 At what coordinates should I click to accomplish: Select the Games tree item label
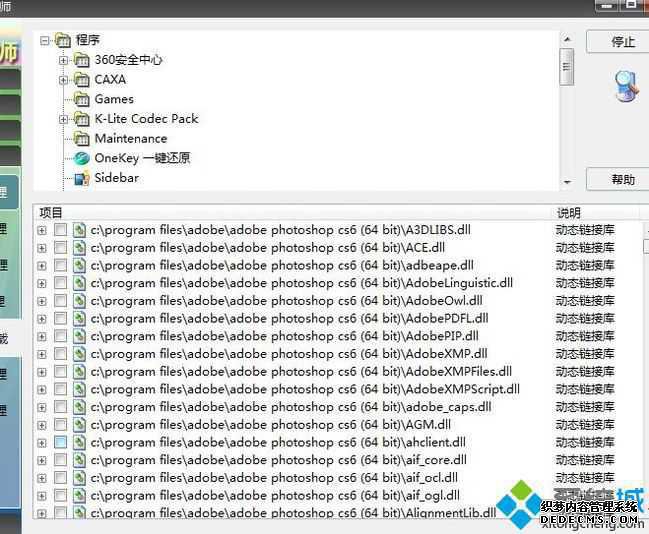114,99
